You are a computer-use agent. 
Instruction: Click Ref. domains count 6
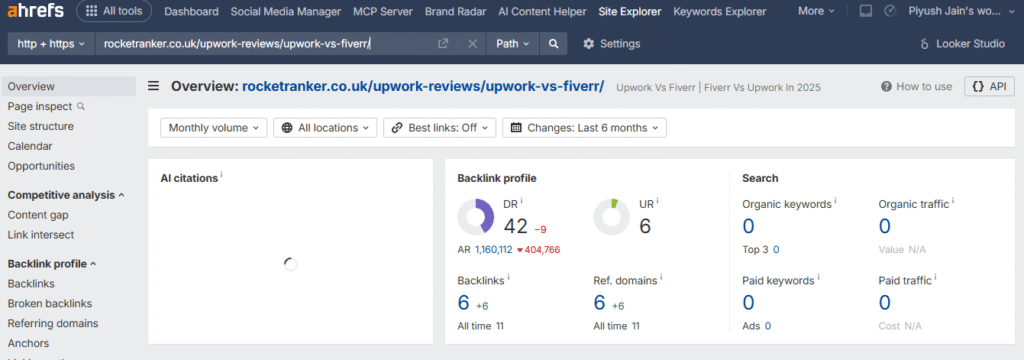point(600,303)
